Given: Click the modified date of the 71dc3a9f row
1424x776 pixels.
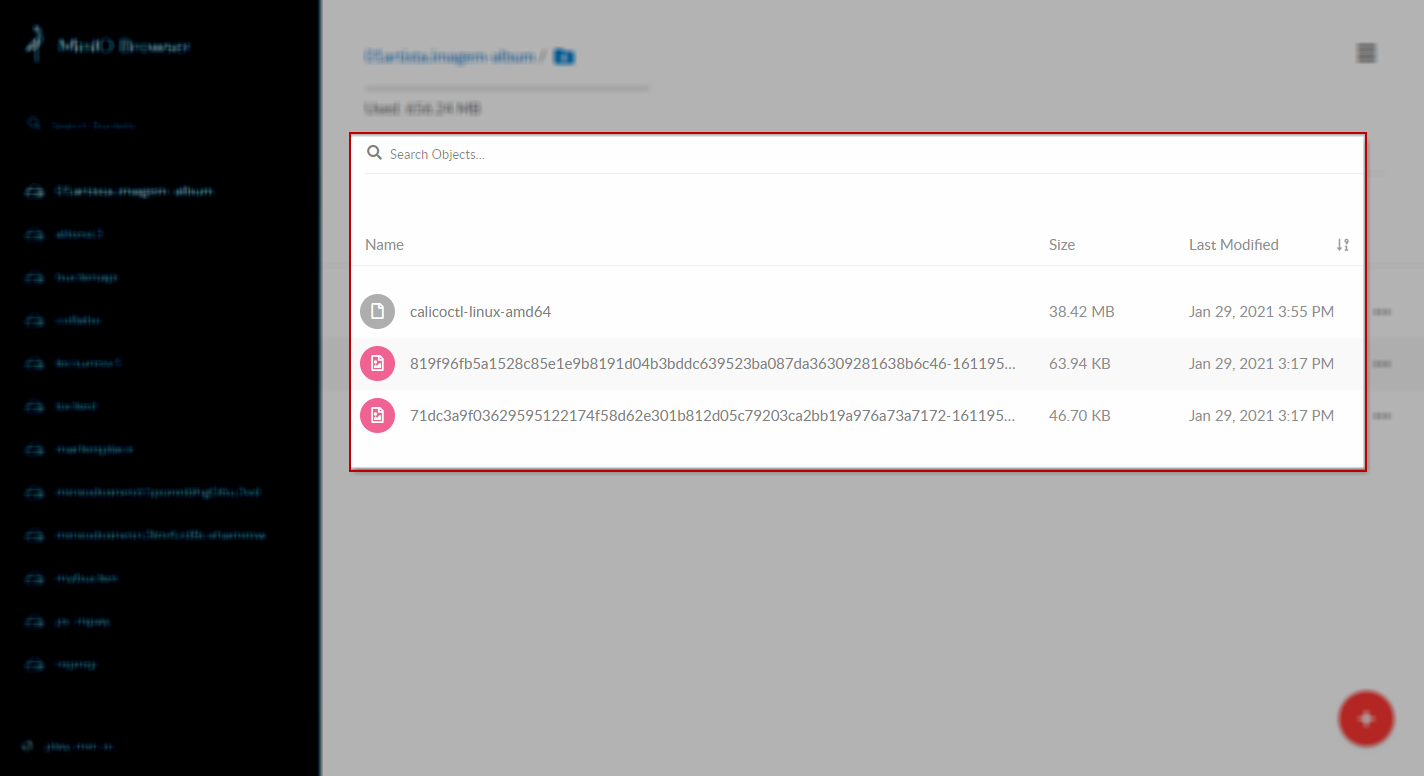Looking at the screenshot, I should pyautogui.click(x=1261, y=416).
